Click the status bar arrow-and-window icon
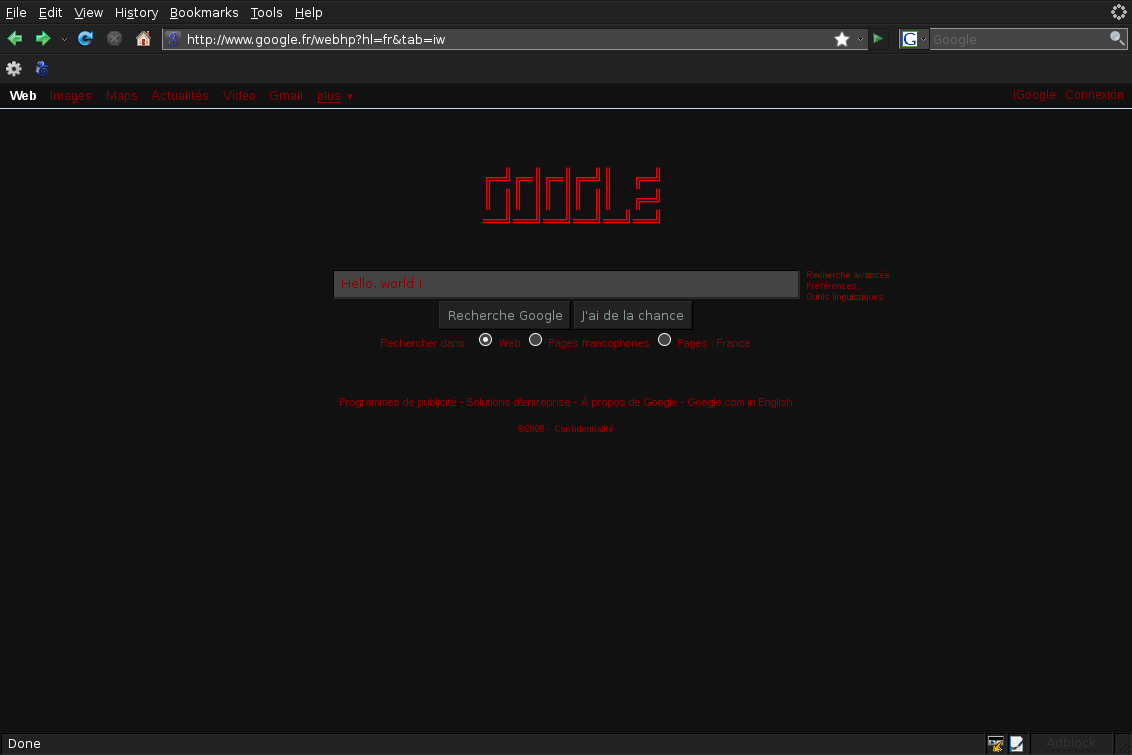The height and width of the screenshot is (755, 1132). click(x=996, y=743)
